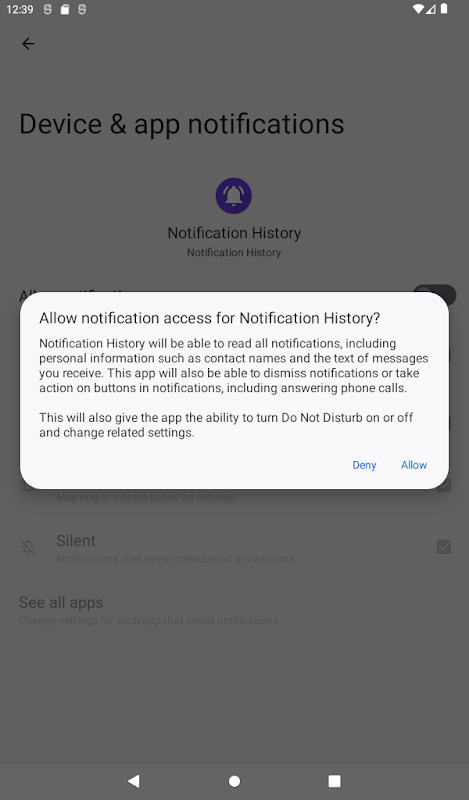Toggle the Allow notification access switch
Screen dimensions: 469x800
pos(435,293)
